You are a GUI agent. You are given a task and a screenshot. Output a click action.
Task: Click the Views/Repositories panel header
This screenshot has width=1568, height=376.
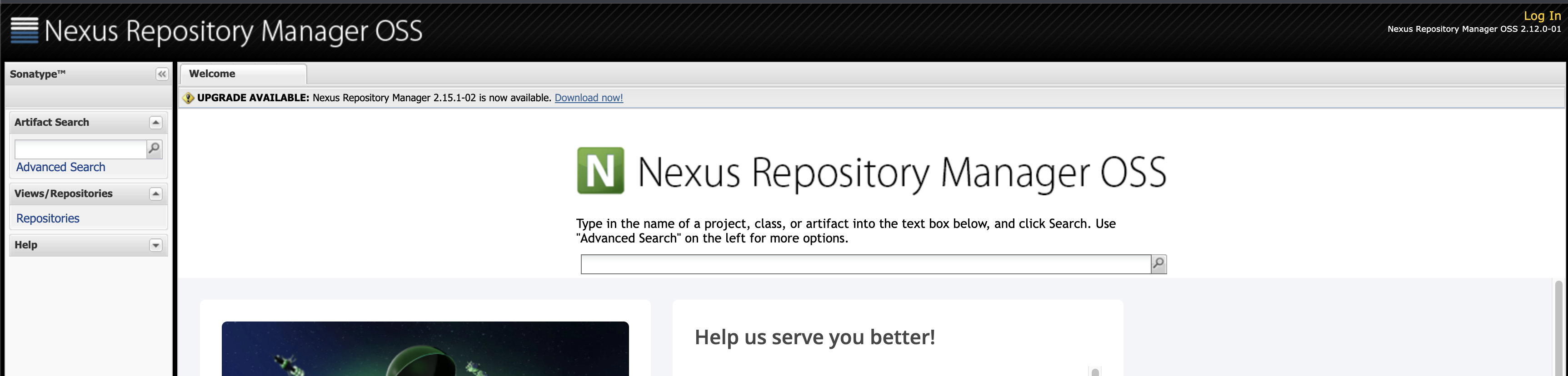[88, 193]
